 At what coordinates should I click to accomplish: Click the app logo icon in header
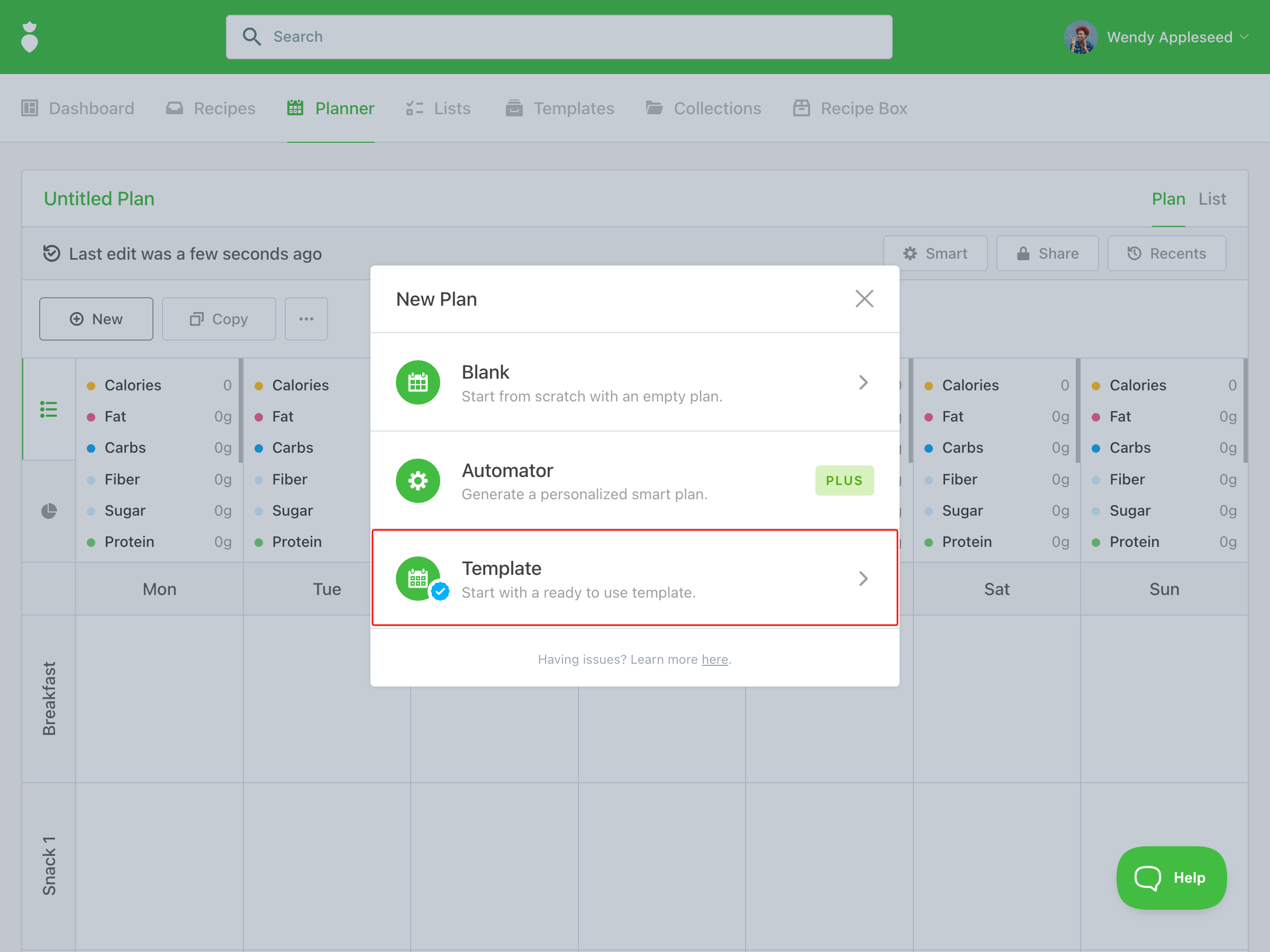pyautogui.click(x=29, y=38)
